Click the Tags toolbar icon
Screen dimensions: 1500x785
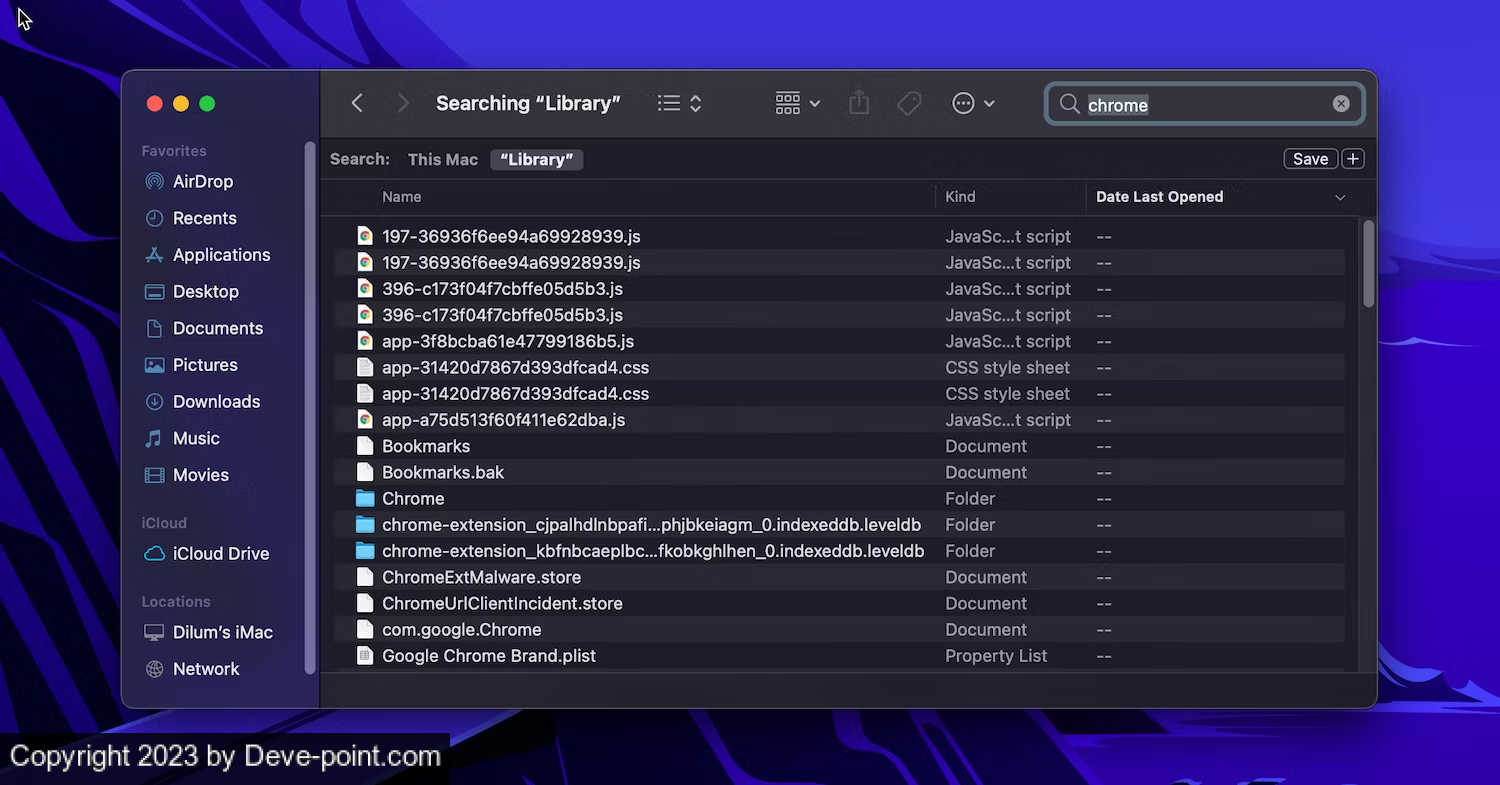pos(909,103)
